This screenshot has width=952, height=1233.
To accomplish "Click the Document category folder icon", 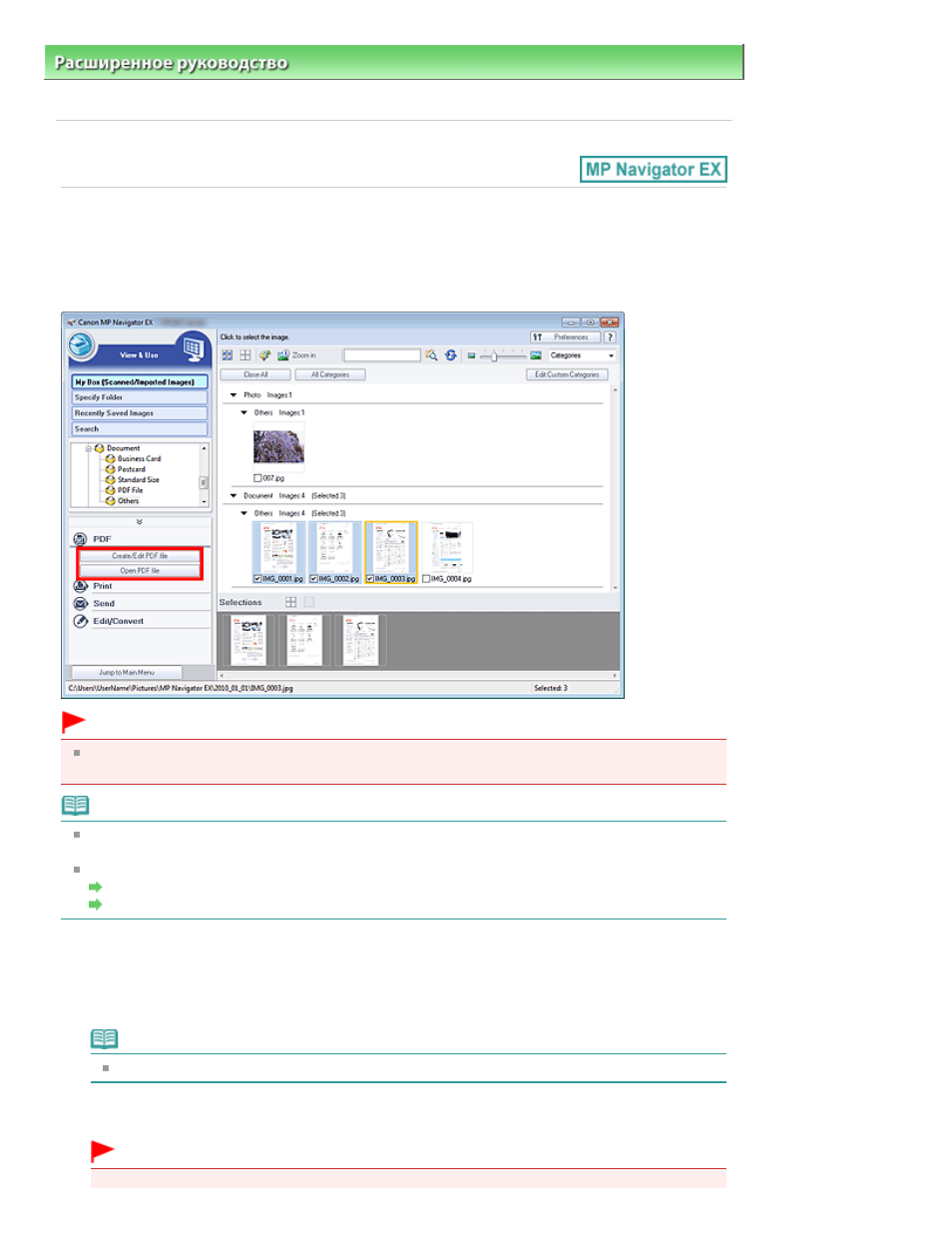I will coord(99,448).
